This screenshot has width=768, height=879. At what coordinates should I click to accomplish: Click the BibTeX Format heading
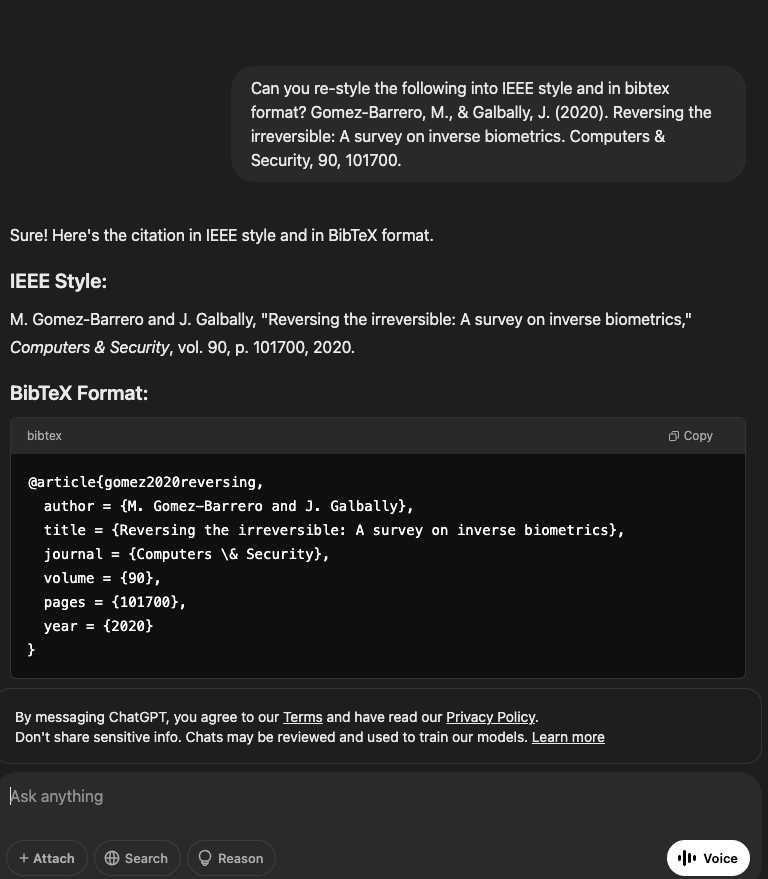[79, 393]
